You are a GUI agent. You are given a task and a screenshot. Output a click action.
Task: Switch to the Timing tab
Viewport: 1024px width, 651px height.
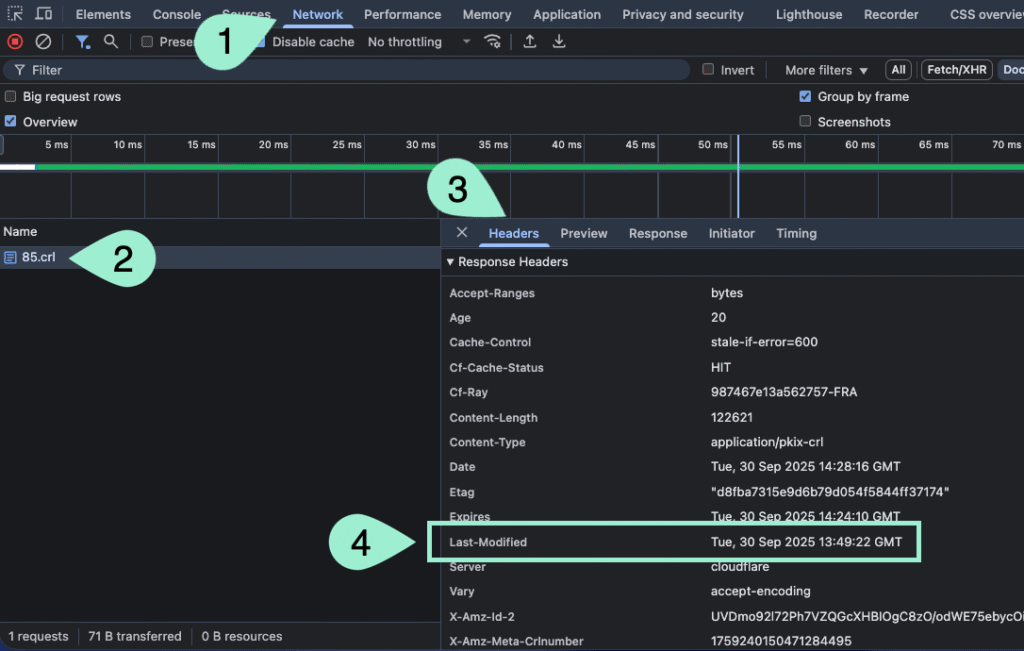pos(796,233)
